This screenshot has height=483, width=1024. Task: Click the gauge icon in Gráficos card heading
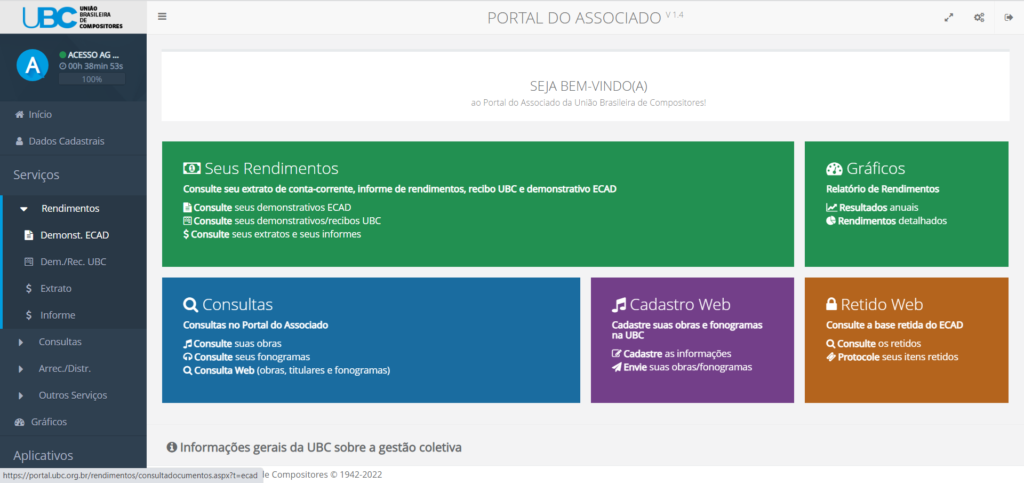point(834,168)
